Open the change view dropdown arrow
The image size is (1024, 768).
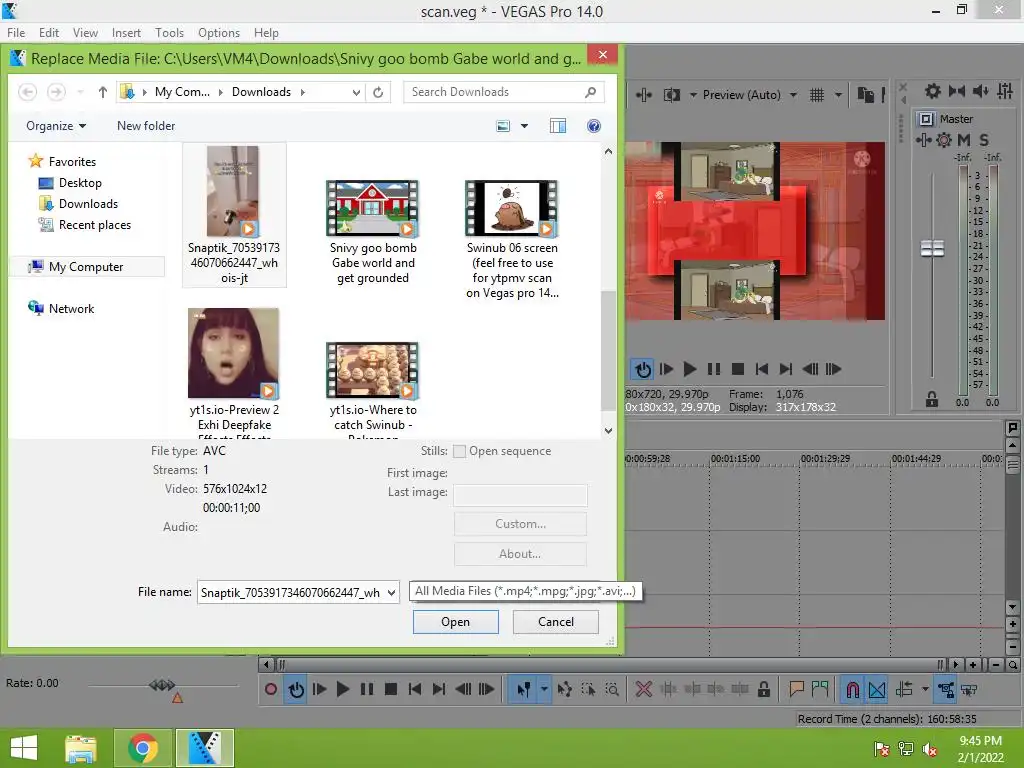pyautogui.click(x=524, y=126)
